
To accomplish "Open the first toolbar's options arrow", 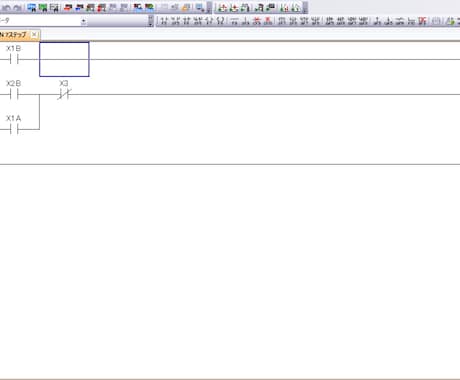I will [209, 8].
